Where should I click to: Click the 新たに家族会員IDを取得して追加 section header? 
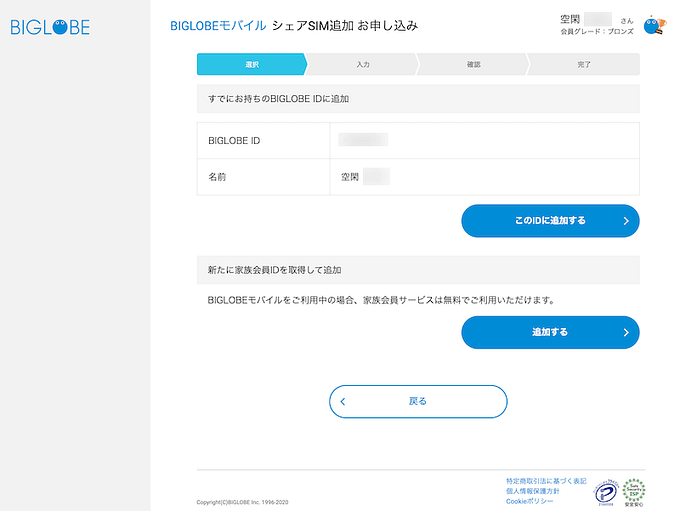pyautogui.click(x=418, y=270)
